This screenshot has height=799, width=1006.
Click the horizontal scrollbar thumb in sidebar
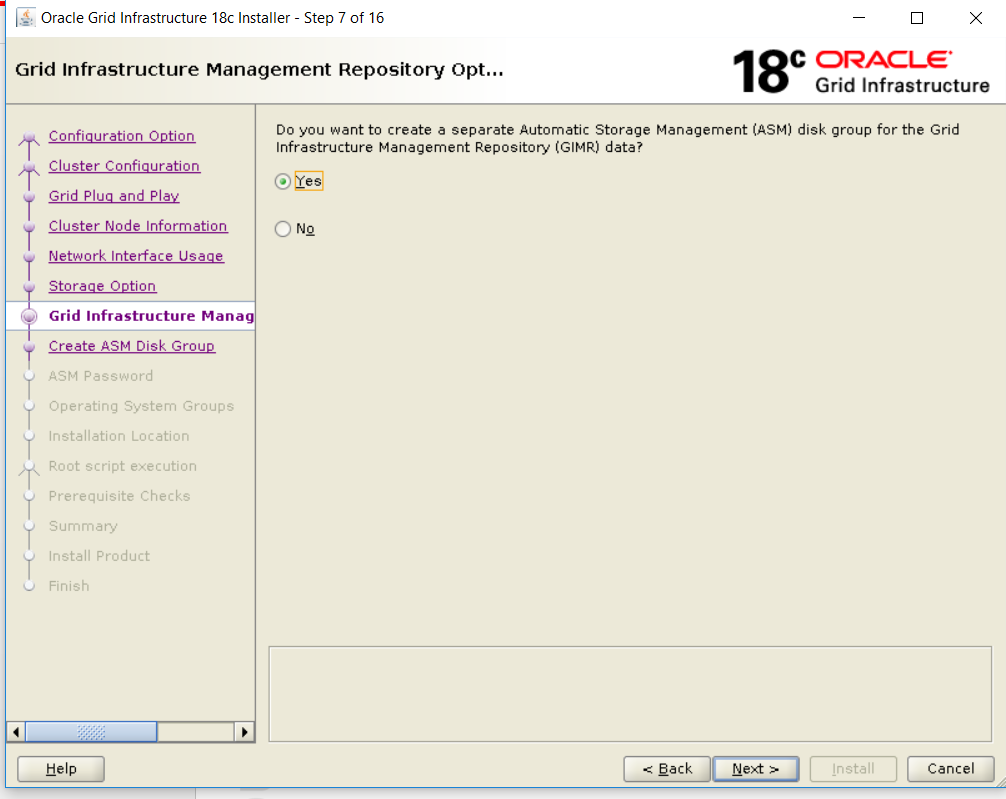click(90, 732)
